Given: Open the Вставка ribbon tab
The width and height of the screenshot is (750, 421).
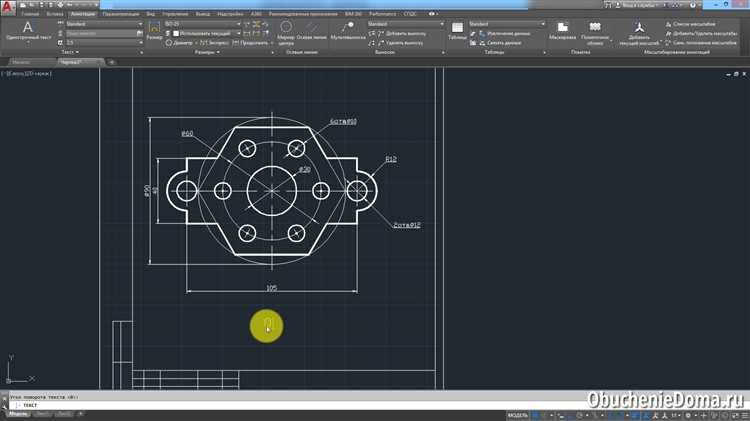Looking at the screenshot, I should click(55, 14).
